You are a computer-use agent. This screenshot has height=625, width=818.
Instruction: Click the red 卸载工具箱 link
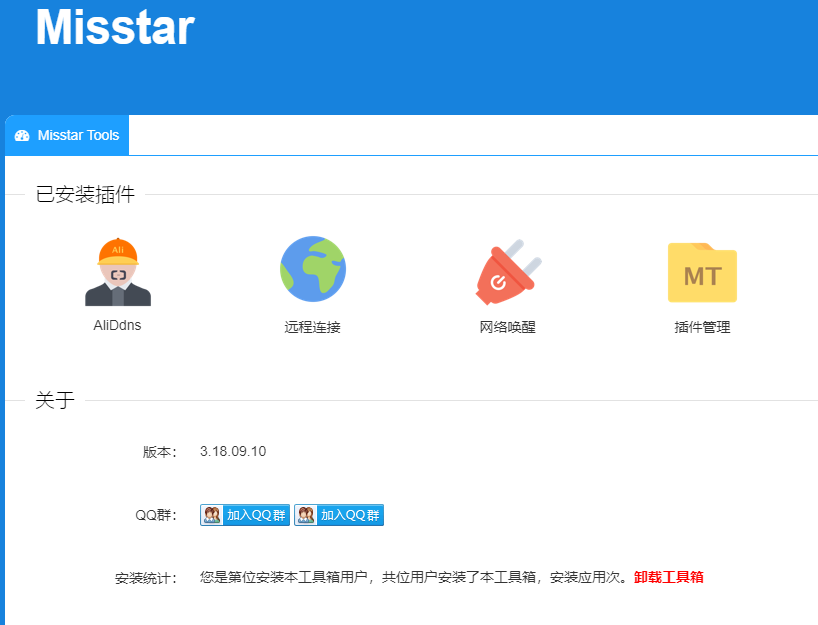[x=669, y=577]
